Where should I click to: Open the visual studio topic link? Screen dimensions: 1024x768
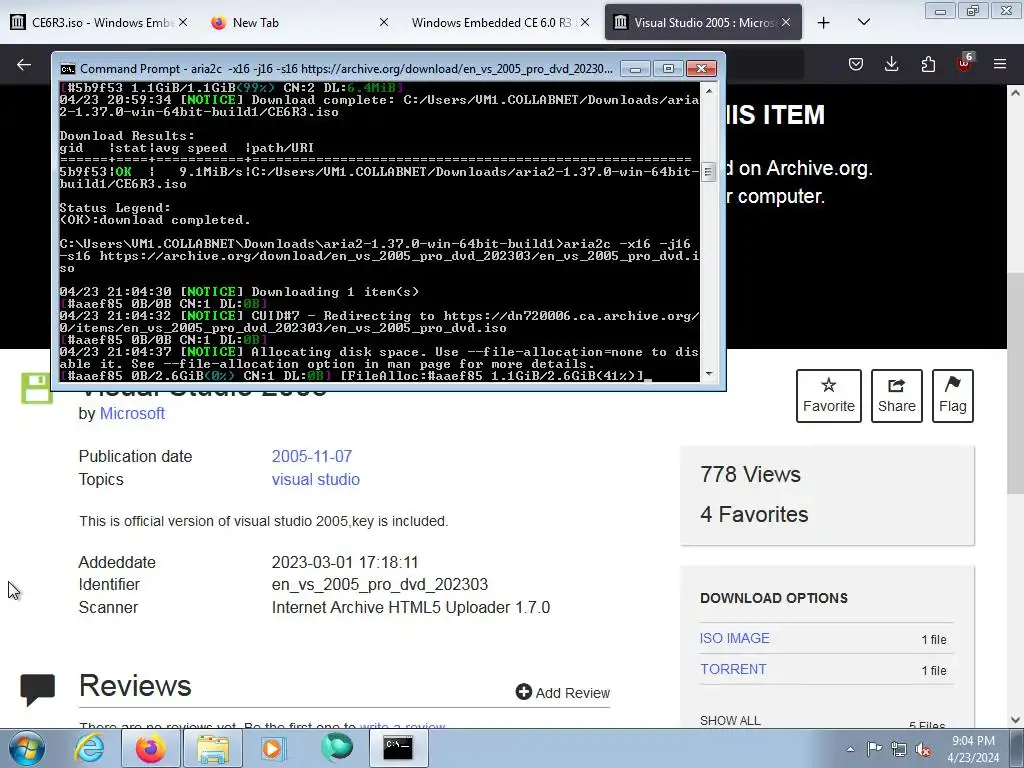(315, 479)
